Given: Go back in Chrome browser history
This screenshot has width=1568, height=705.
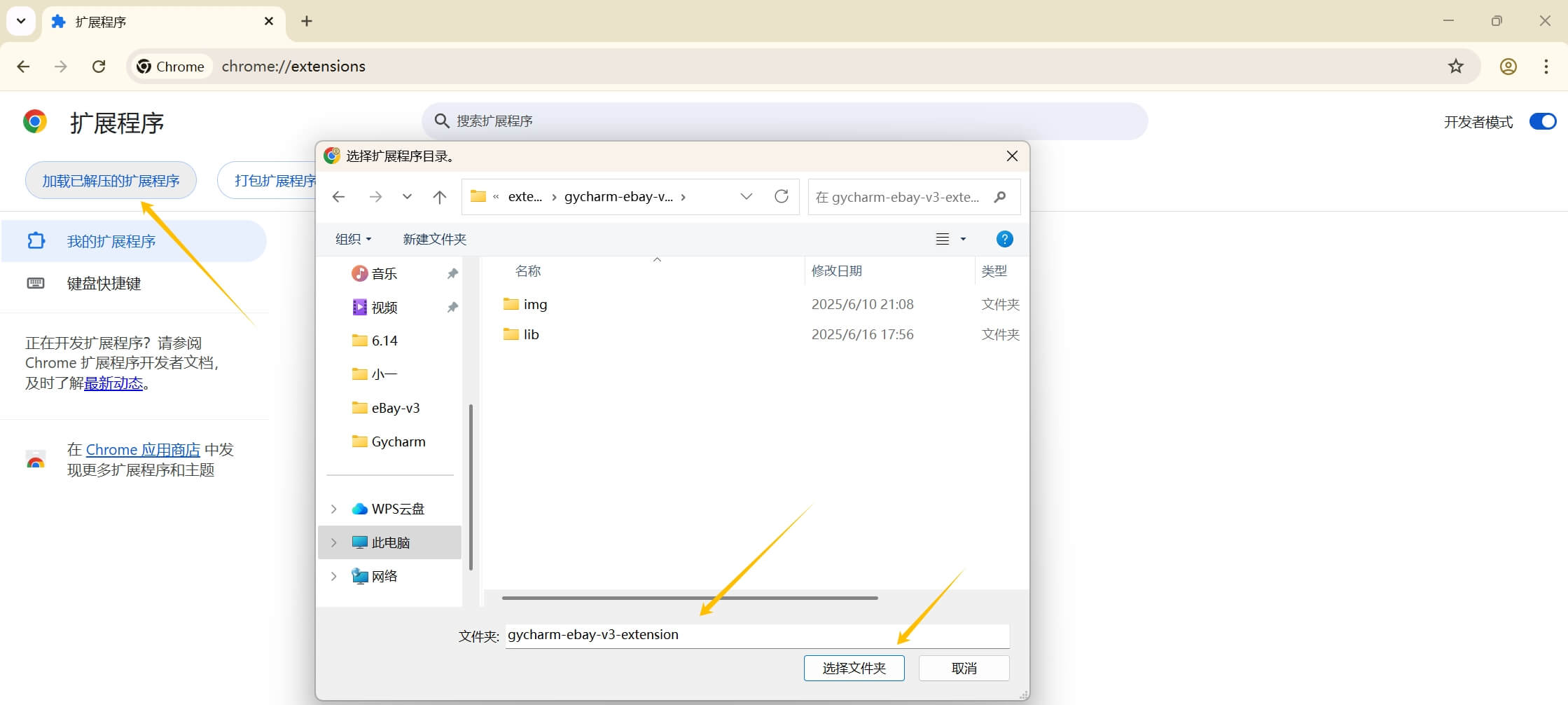Looking at the screenshot, I should coord(23,67).
